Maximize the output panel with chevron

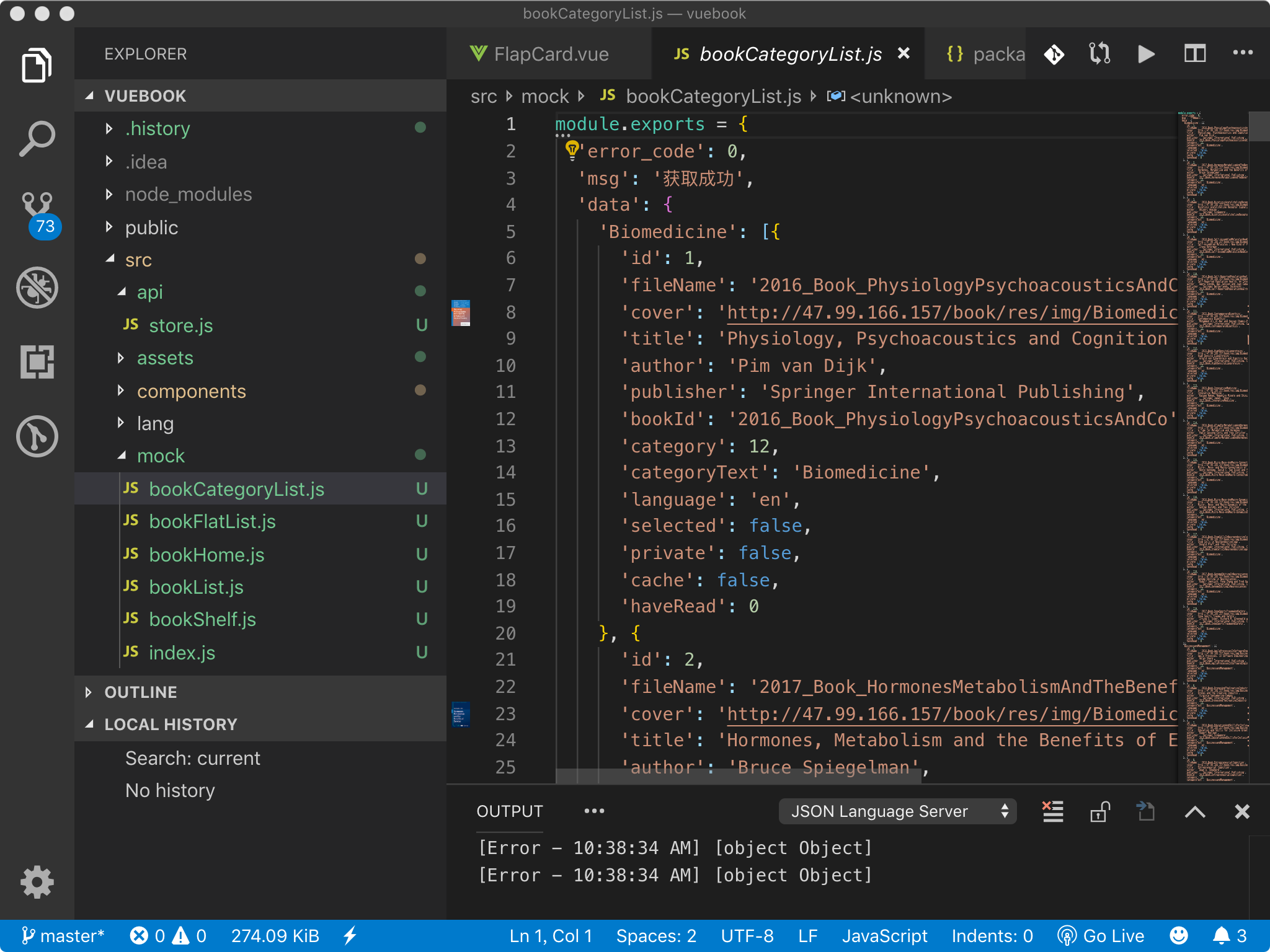(x=1194, y=811)
